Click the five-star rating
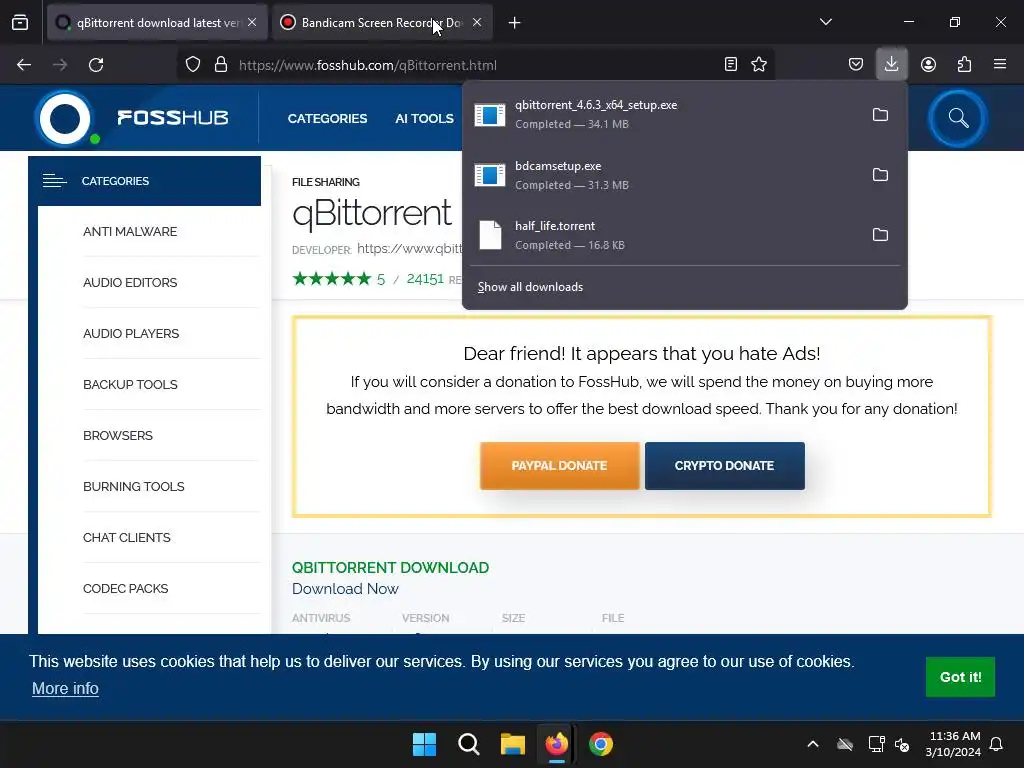Image resolution: width=1024 pixels, height=768 pixels. tap(332, 279)
